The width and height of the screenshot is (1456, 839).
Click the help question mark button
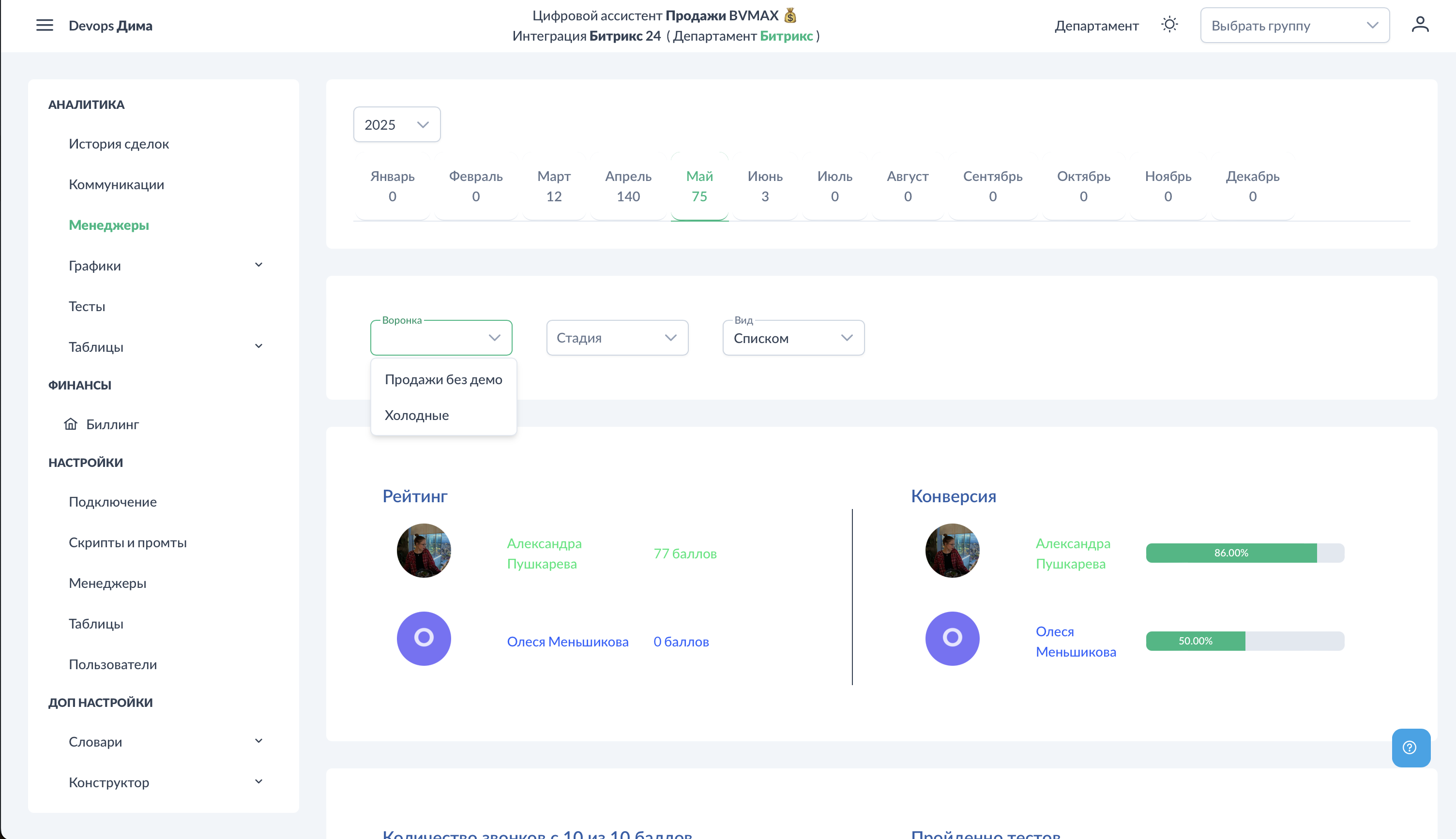coord(1410,748)
